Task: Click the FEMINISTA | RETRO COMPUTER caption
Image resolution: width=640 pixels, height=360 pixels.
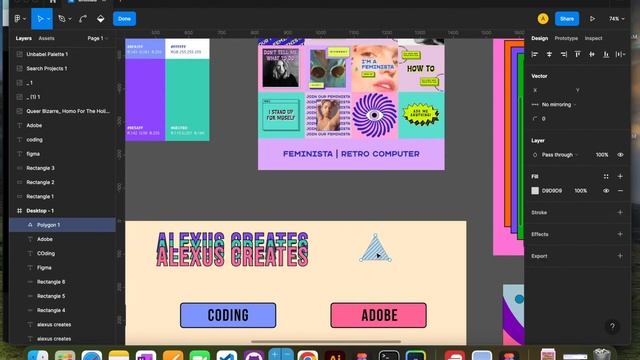Action: pos(351,154)
